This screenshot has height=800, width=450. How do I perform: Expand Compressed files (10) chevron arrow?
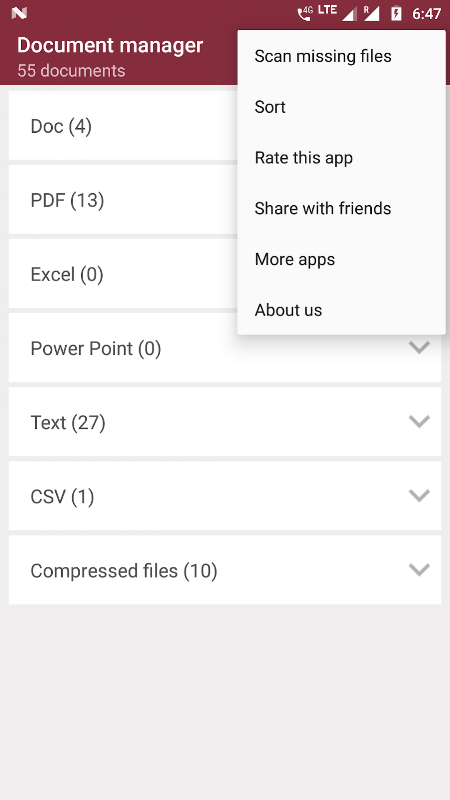click(419, 570)
